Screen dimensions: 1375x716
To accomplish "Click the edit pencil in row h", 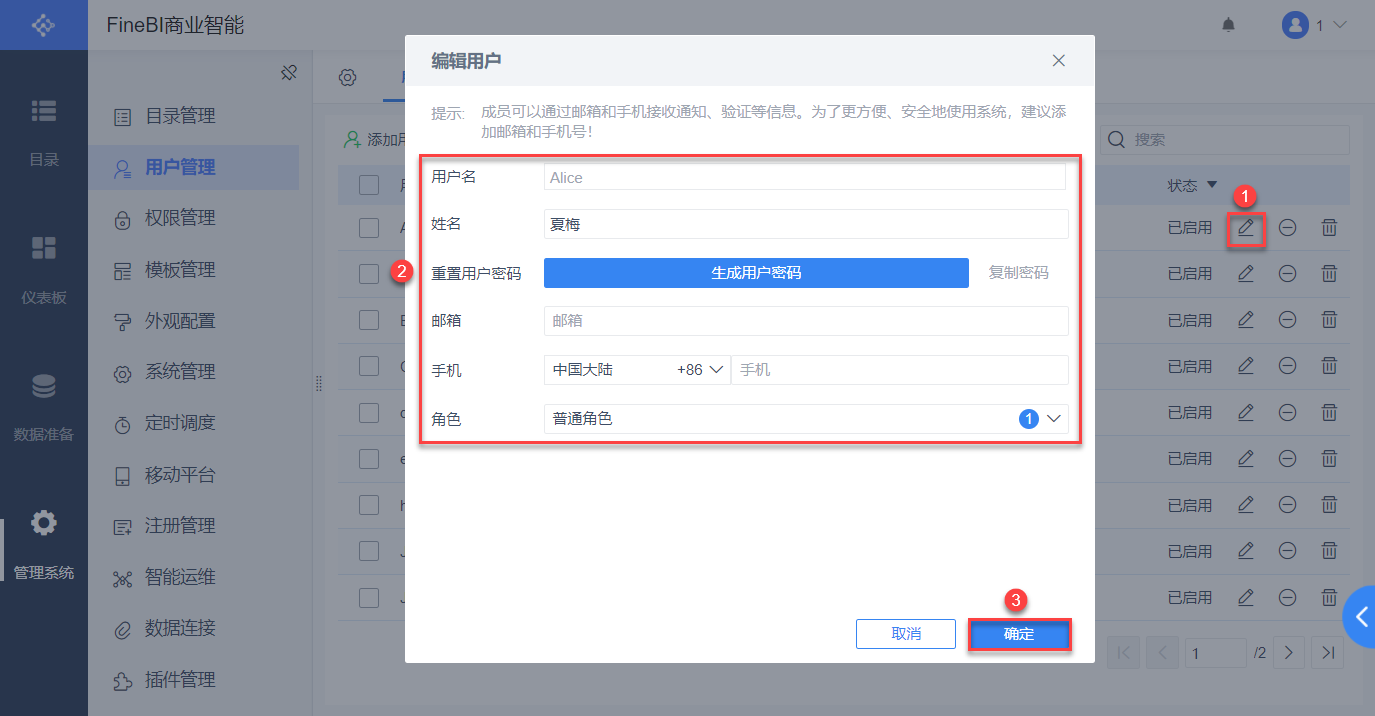I will point(1246,505).
